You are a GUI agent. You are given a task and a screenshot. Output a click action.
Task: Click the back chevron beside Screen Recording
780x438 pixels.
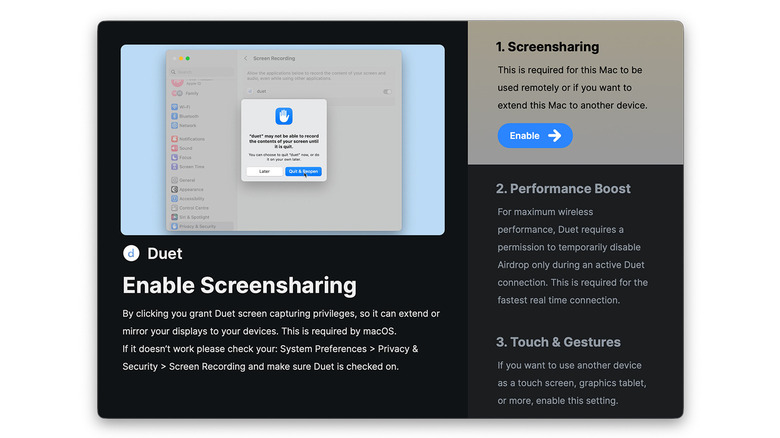[246, 59]
